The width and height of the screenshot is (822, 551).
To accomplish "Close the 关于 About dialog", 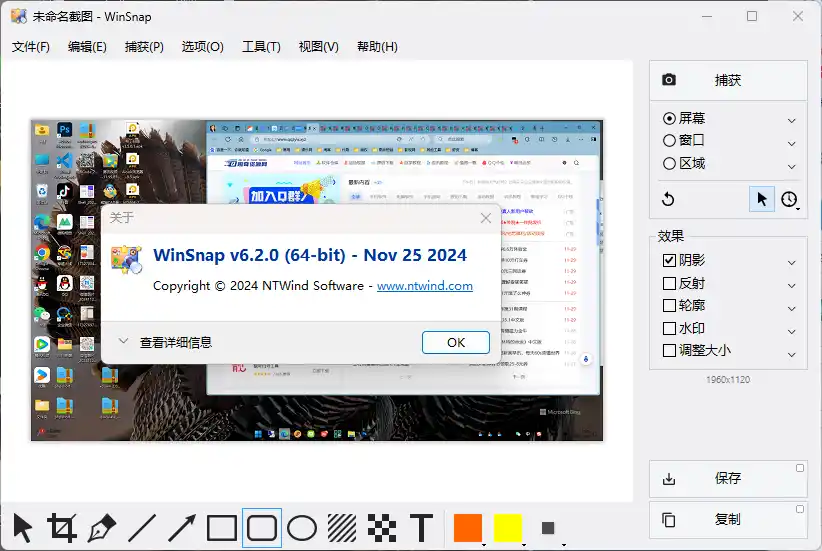I will (x=486, y=218).
